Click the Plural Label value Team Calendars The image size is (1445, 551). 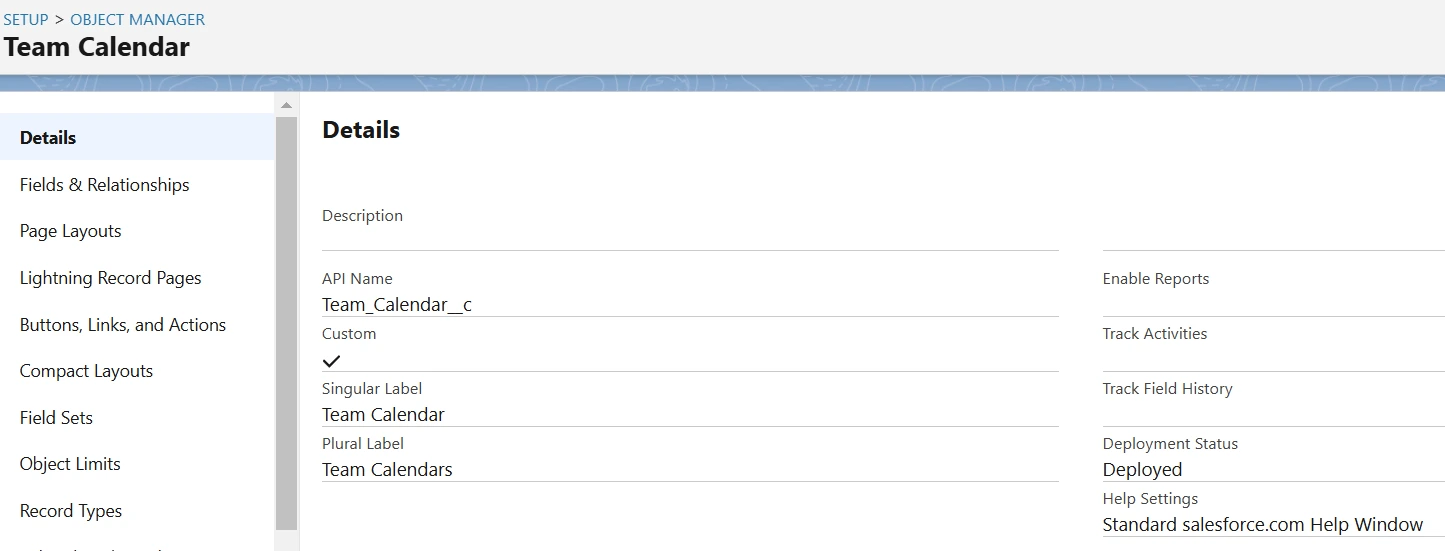[387, 470]
